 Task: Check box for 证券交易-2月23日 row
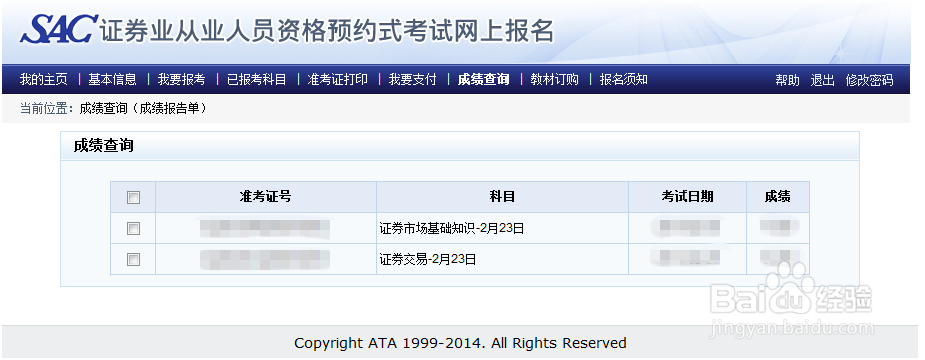point(133,259)
